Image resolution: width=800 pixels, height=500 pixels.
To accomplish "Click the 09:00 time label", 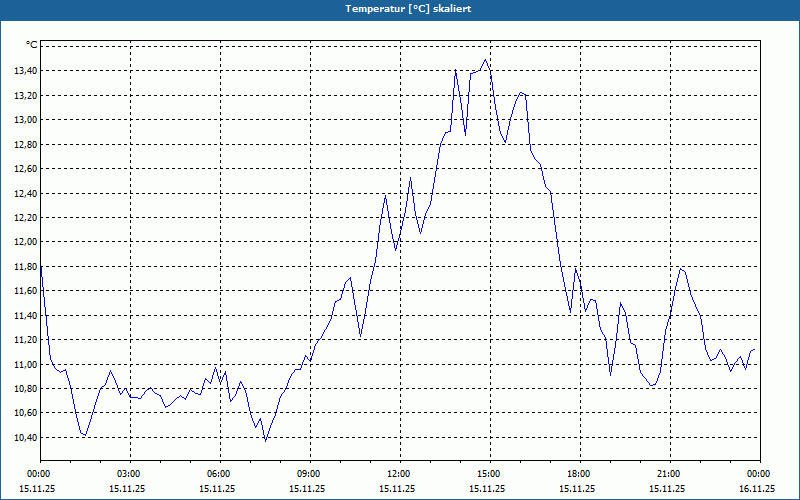I will click(310, 474).
